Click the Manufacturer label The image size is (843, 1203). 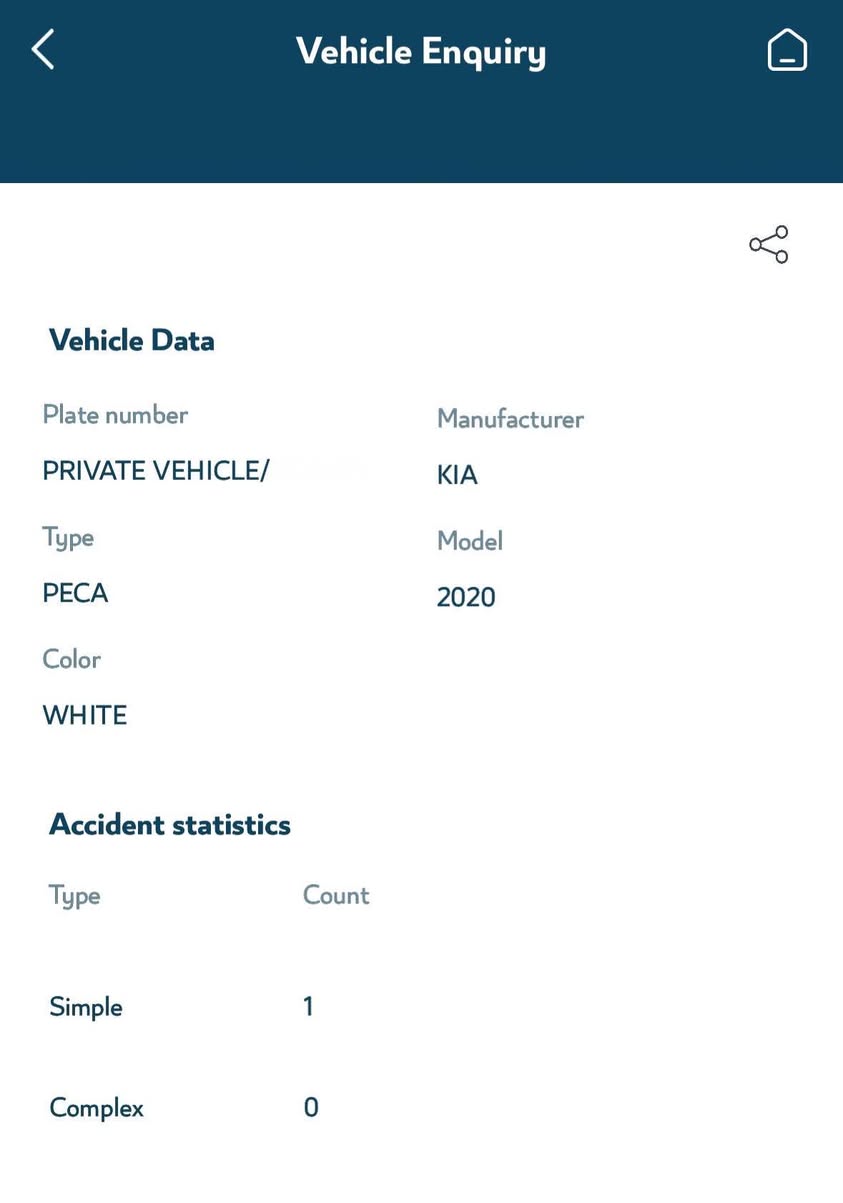(510, 419)
